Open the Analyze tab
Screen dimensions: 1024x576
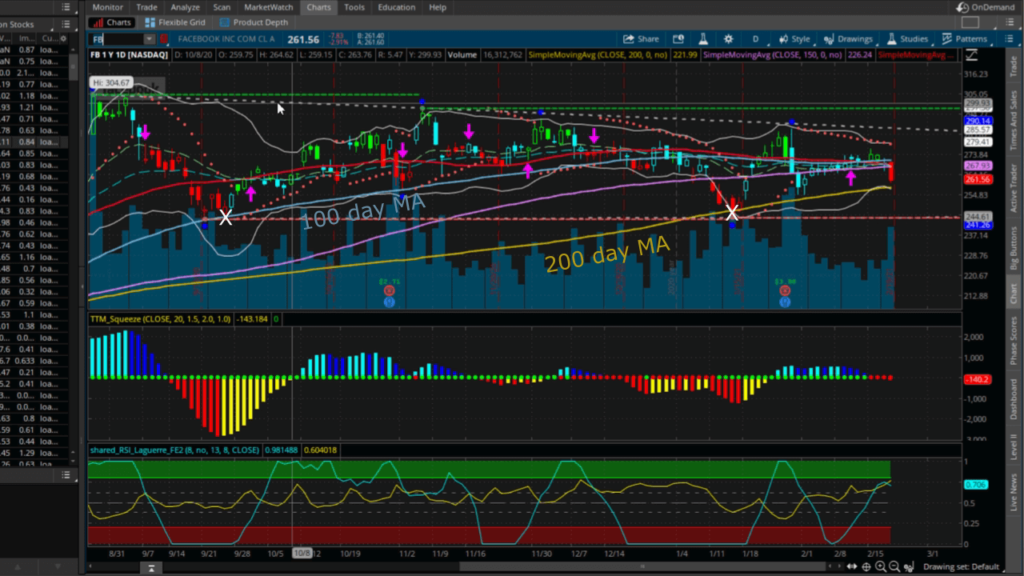click(x=185, y=7)
